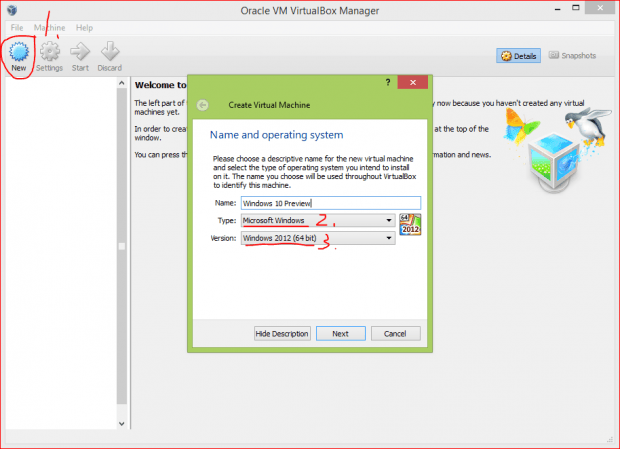Click the "Create Virtual Machine" dialog title
Screen dimensions: 620x449
pyautogui.click(x=269, y=105)
